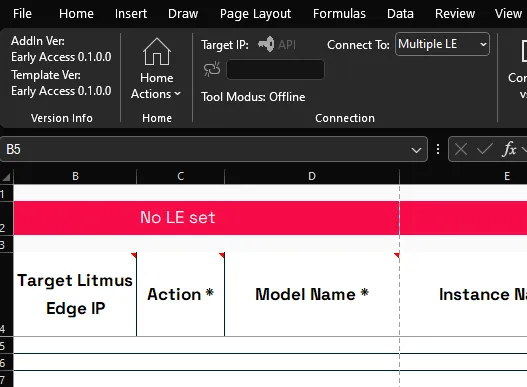Expand the Home Actions dropdown arrow
This screenshot has width=527, height=387.
click(x=177, y=94)
